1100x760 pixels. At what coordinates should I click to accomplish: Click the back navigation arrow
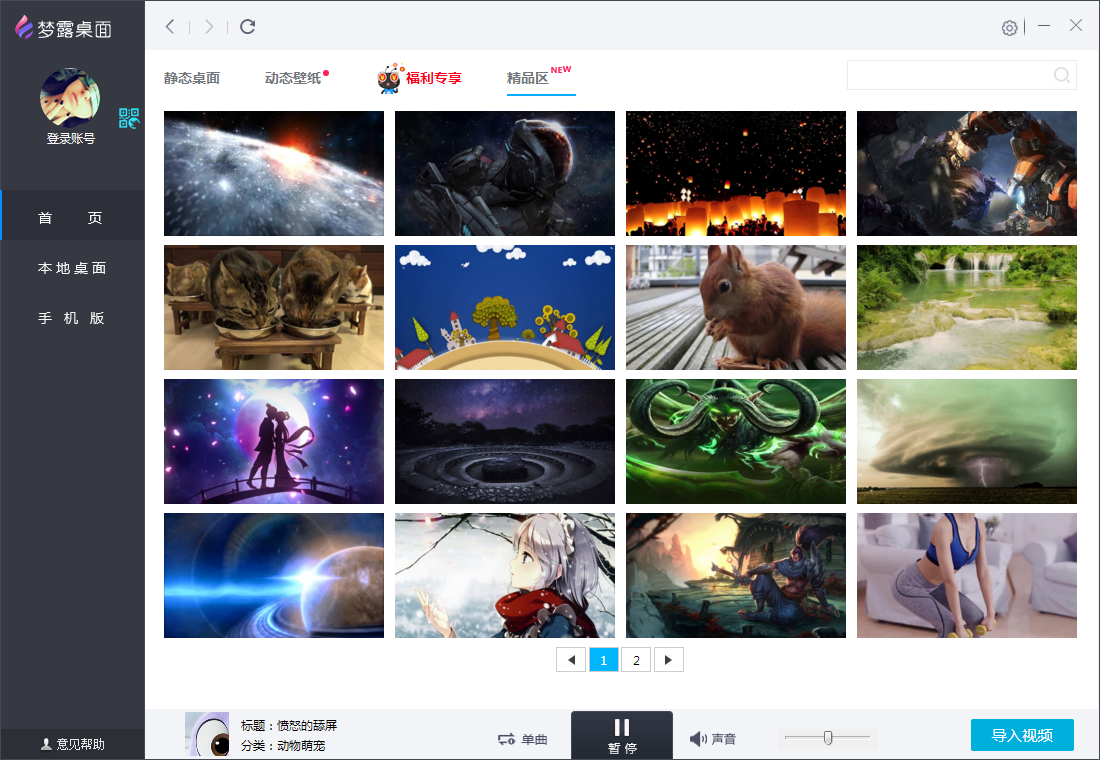170,27
